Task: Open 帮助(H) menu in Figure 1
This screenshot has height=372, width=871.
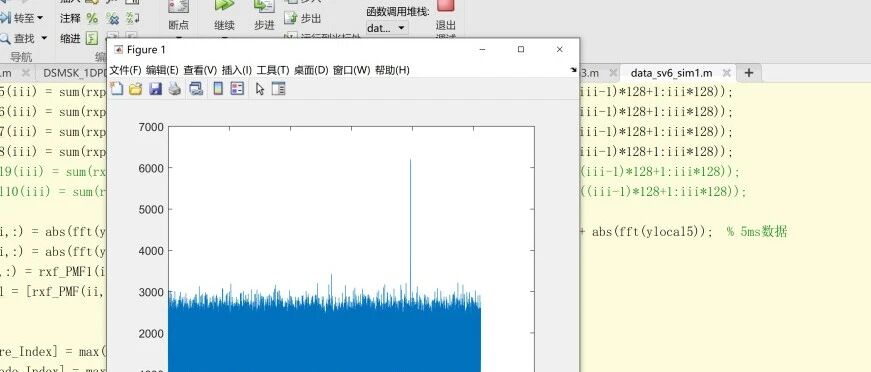Action: [x=392, y=70]
